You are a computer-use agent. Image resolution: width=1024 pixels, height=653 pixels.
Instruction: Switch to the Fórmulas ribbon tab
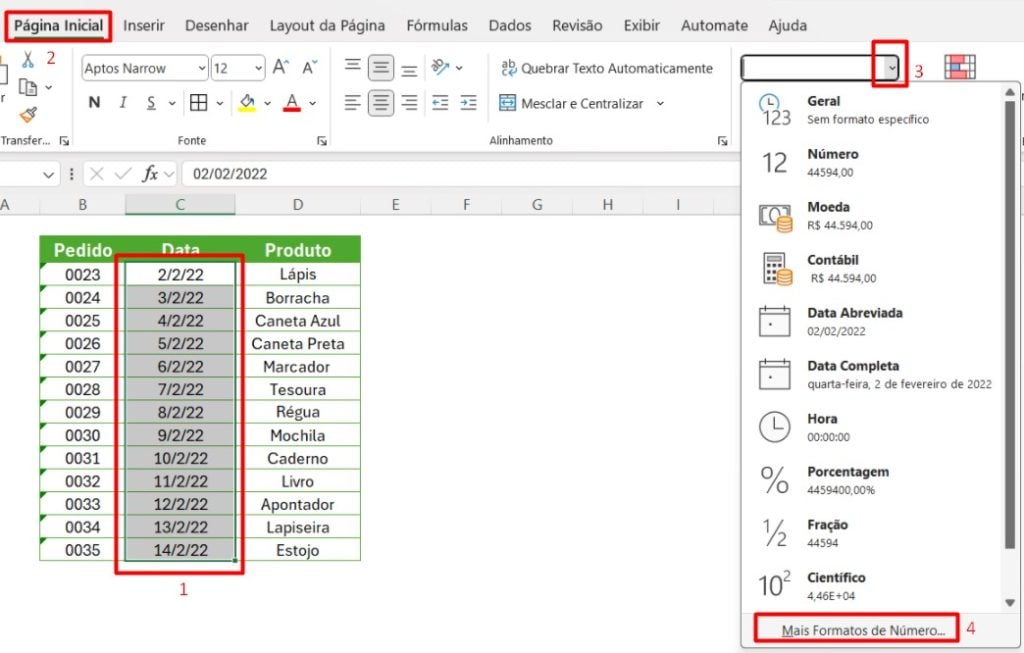coord(437,25)
